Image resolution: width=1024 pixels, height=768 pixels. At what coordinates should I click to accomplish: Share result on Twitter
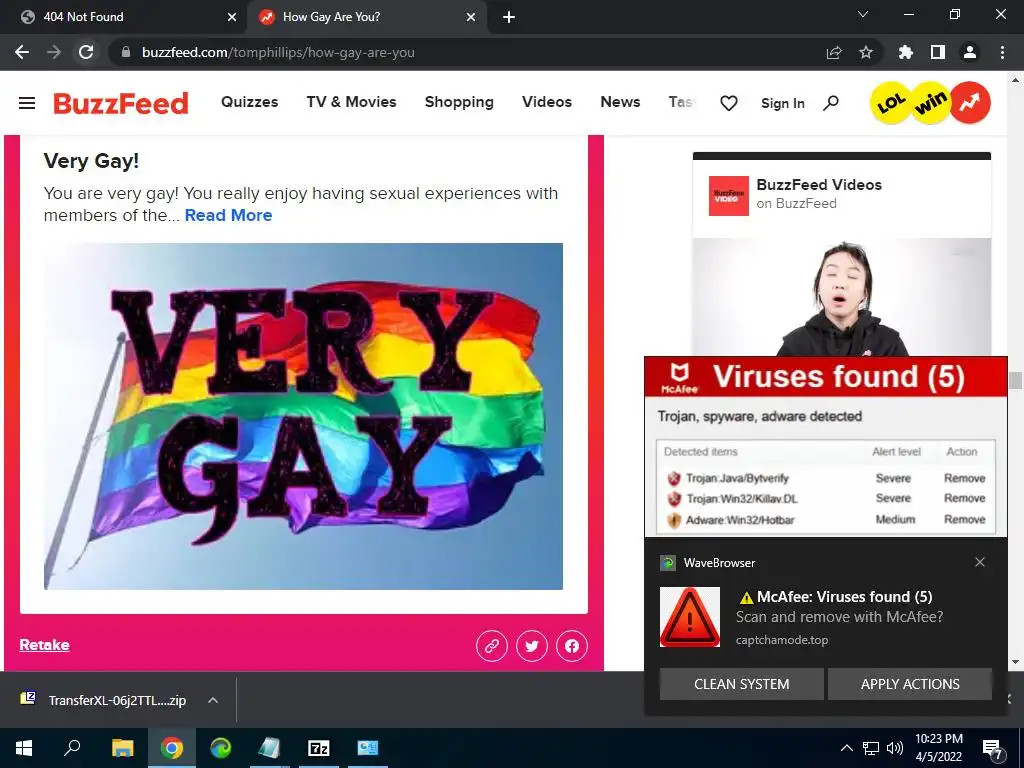(x=532, y=646)
